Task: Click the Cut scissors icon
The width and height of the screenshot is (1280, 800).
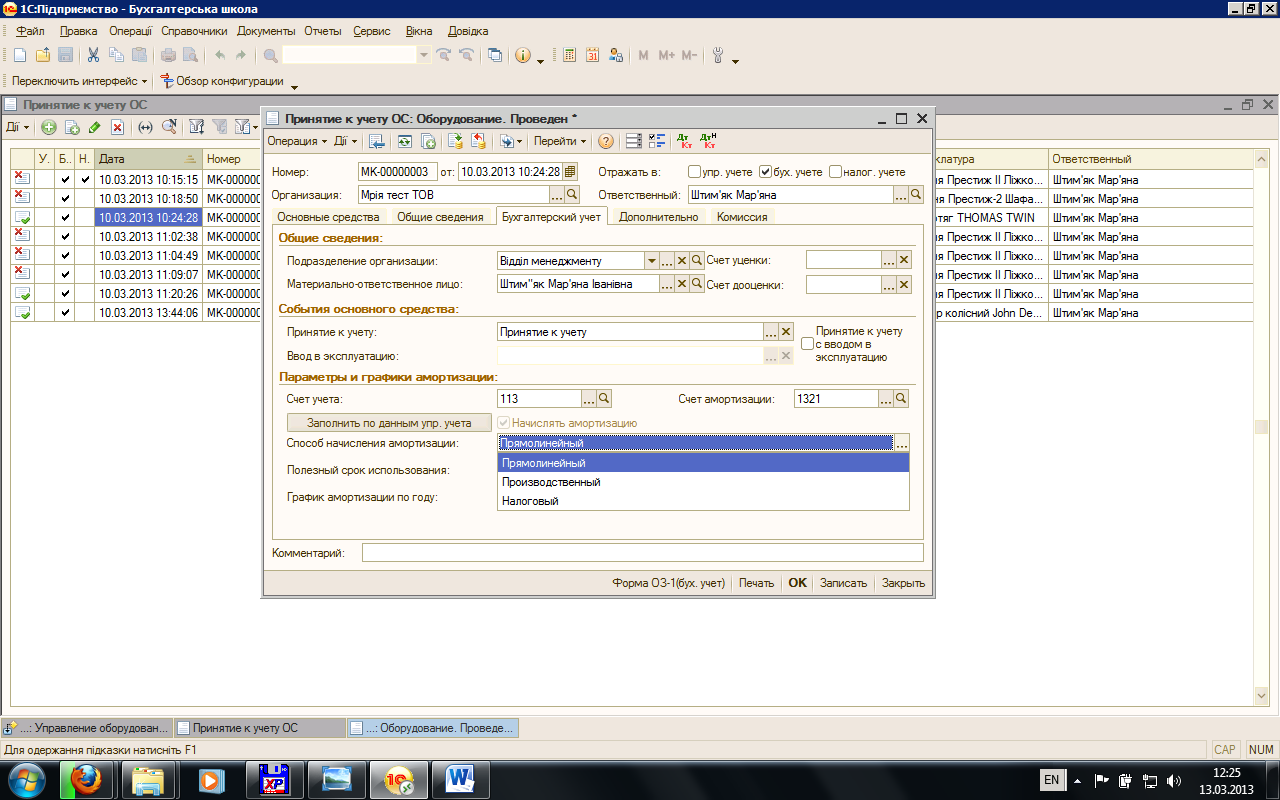Action: [x=93, y=56]
